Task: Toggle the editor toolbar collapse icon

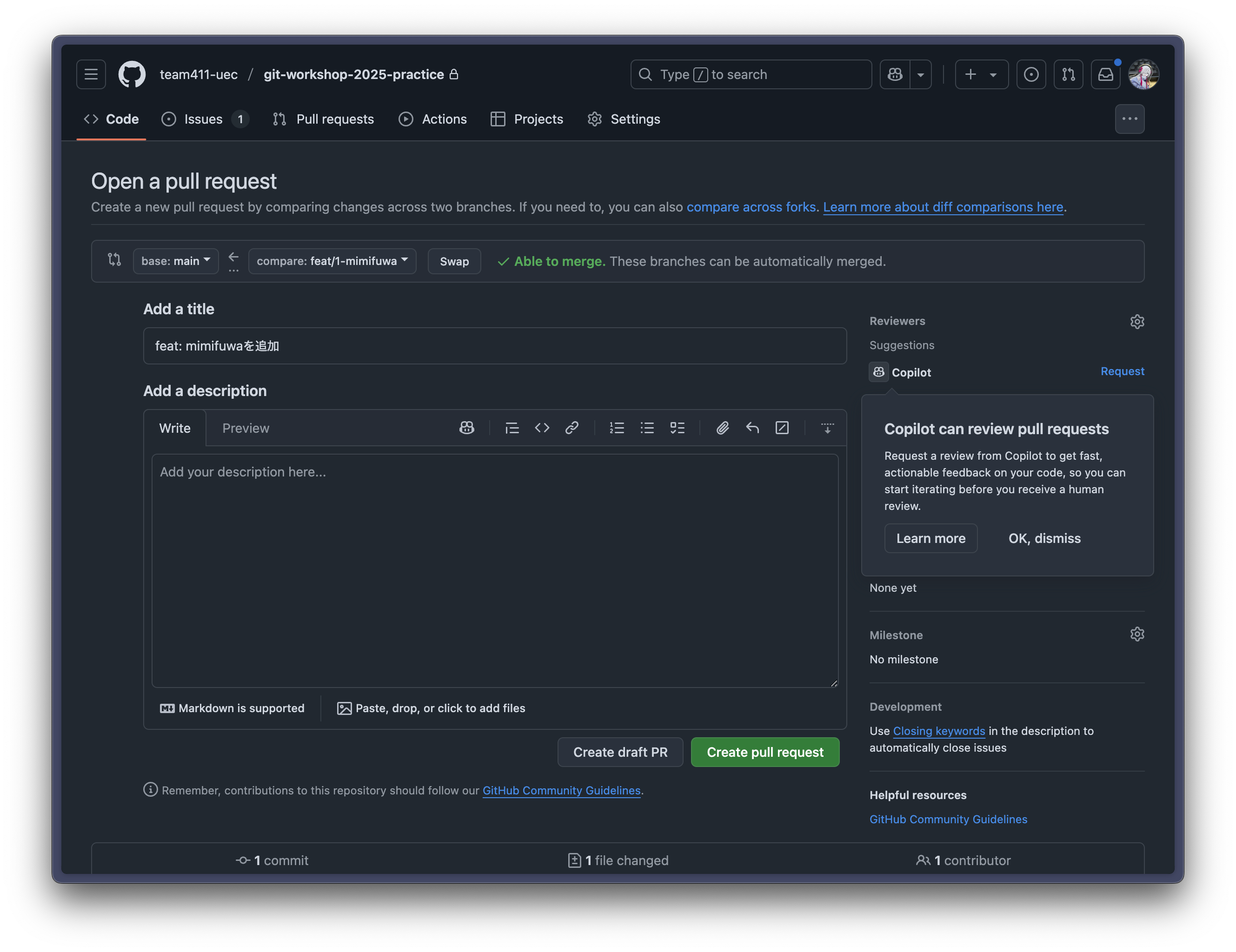Action: pyautogui.click(x=827, y=428)
